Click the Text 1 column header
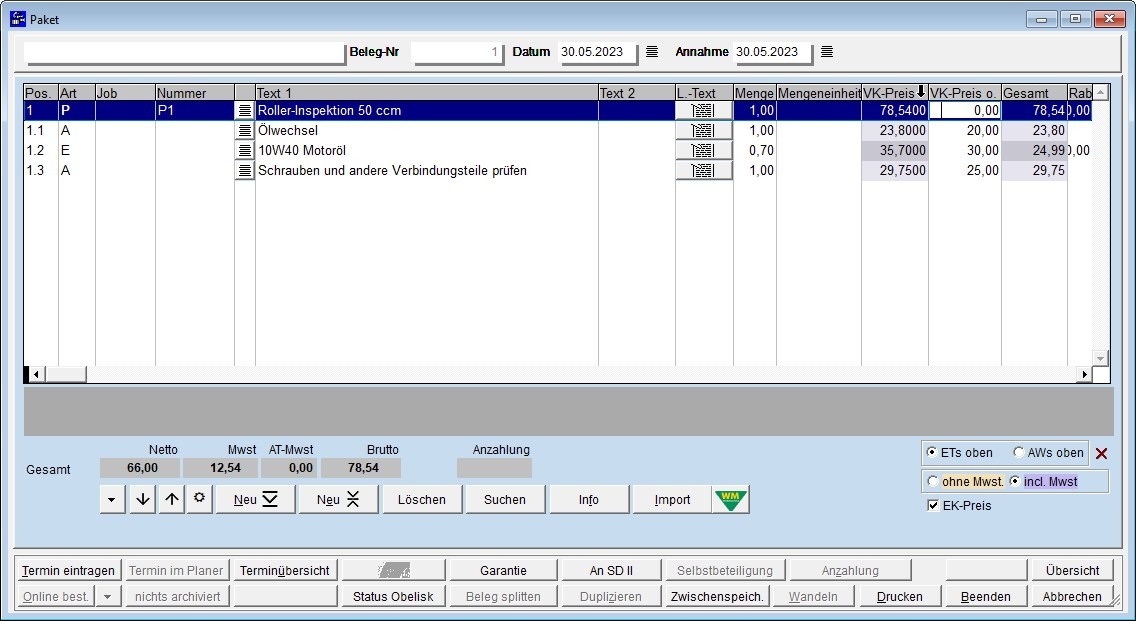1136x621 pixels. [x=427, y=93]
